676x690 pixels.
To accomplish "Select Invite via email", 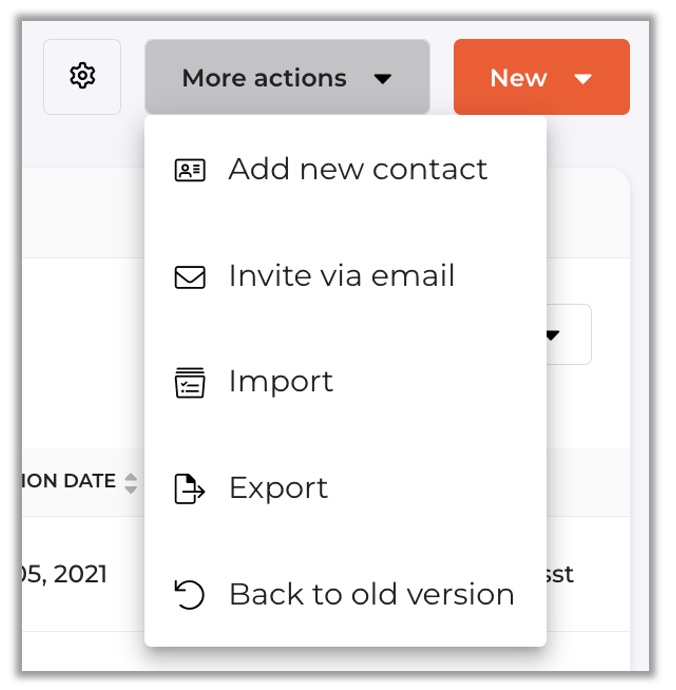I will pyautogui.click(x=345, y=276).
